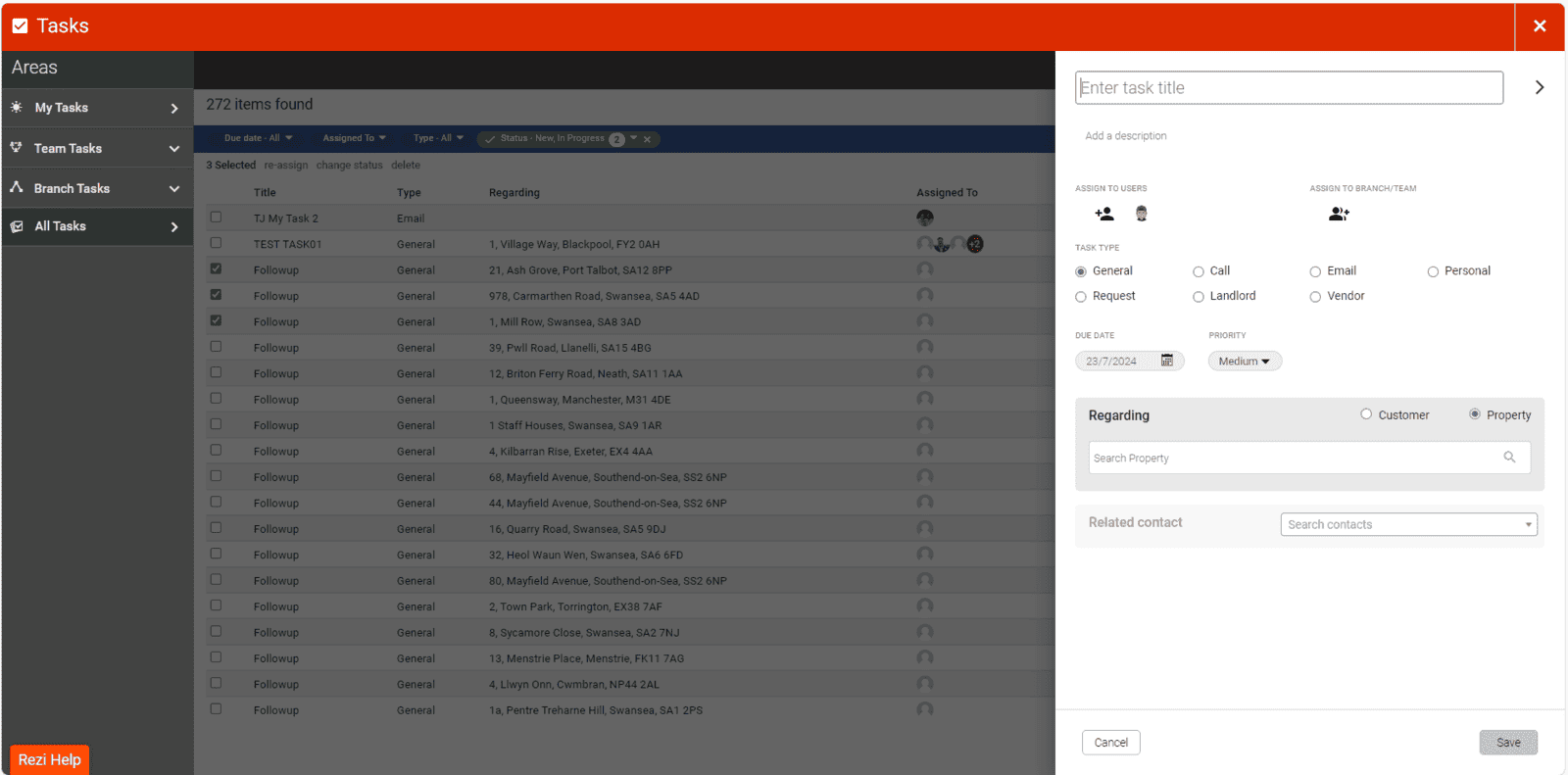Open the calendar icon in due date field
Viewport: 1568px width, 775px height.
(x=1167, y=361)
